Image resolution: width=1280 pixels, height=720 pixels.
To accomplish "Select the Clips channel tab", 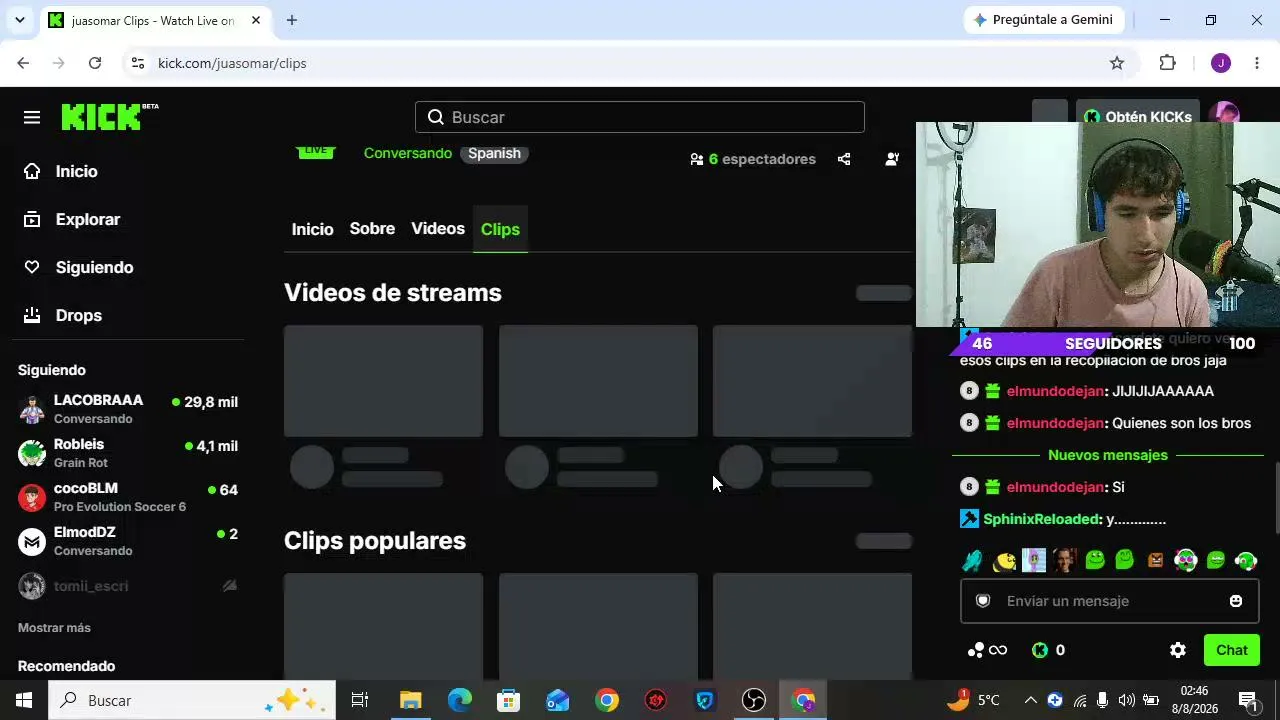I will tap(500, 229).
